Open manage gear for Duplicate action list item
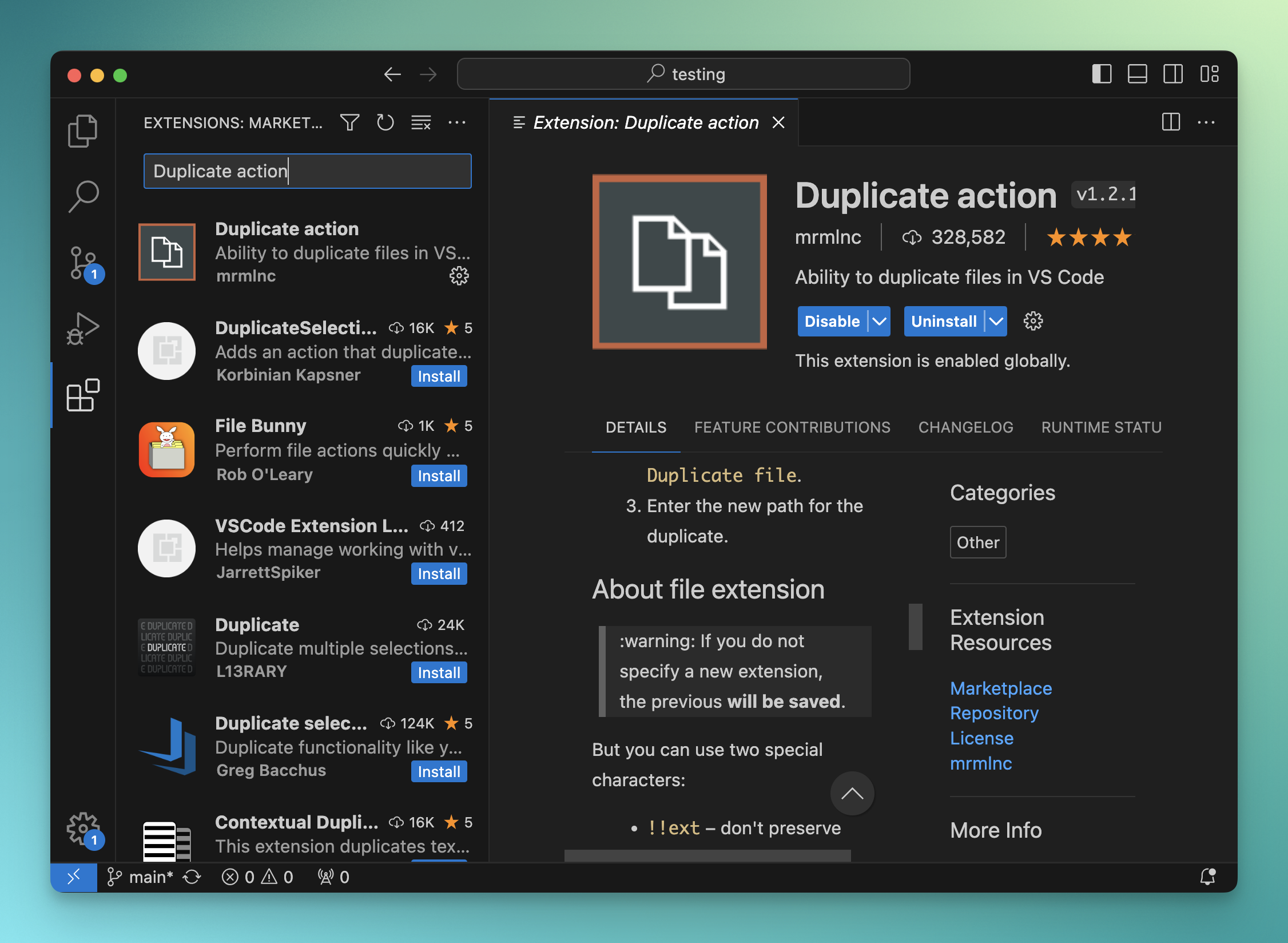Image resolution: width=1288 pixels, height=943 pixels. 459,276
